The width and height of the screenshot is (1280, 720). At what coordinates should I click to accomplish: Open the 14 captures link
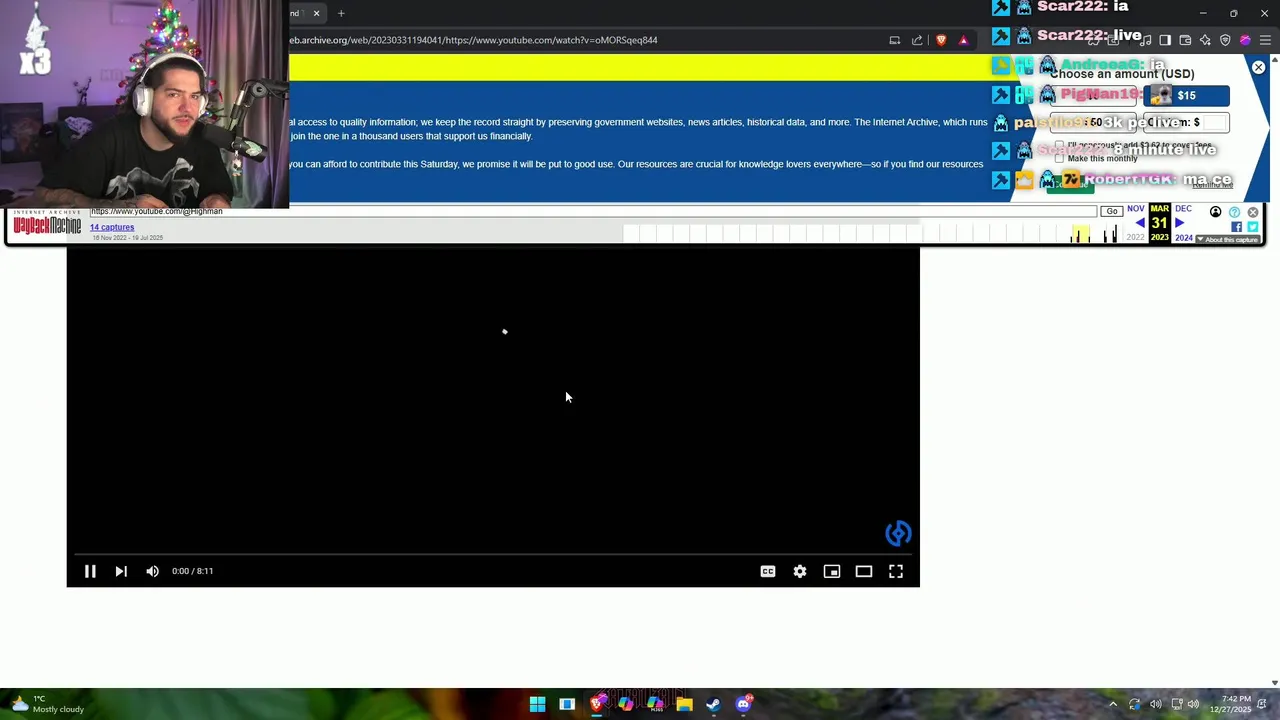(x=112, y=227)
